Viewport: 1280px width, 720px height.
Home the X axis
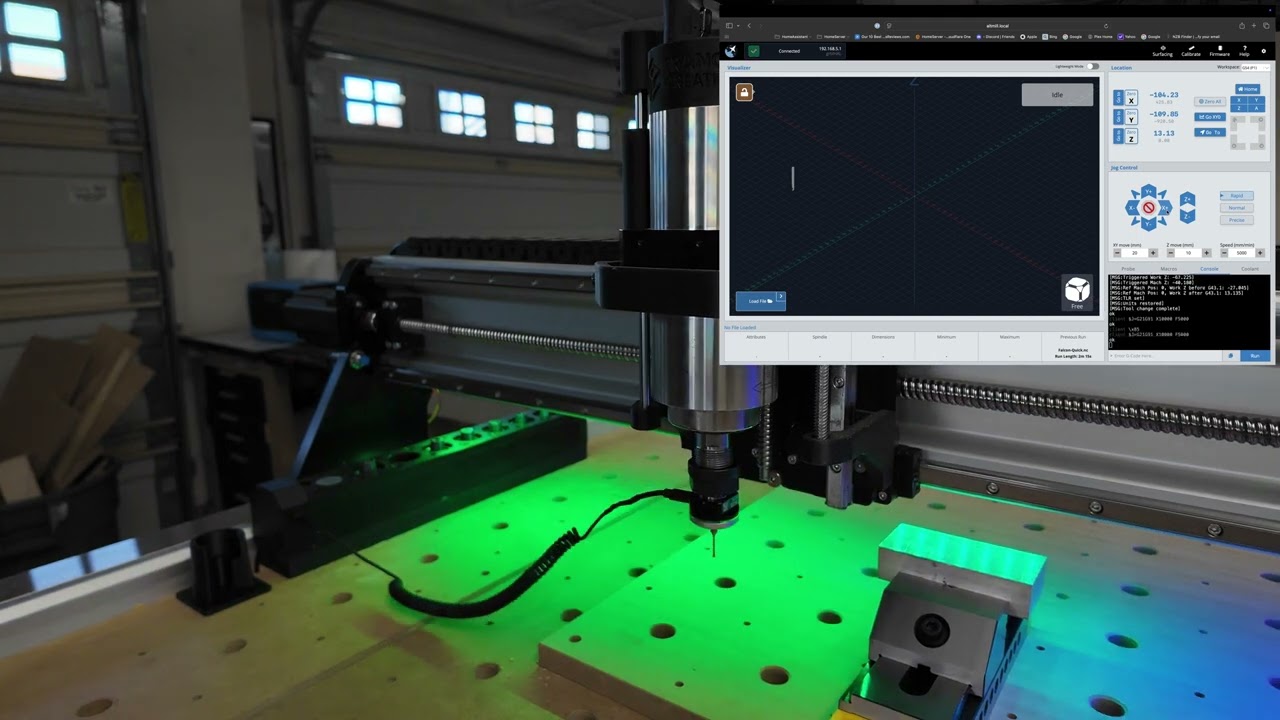pyautogui.click(x=1239, y=100)
